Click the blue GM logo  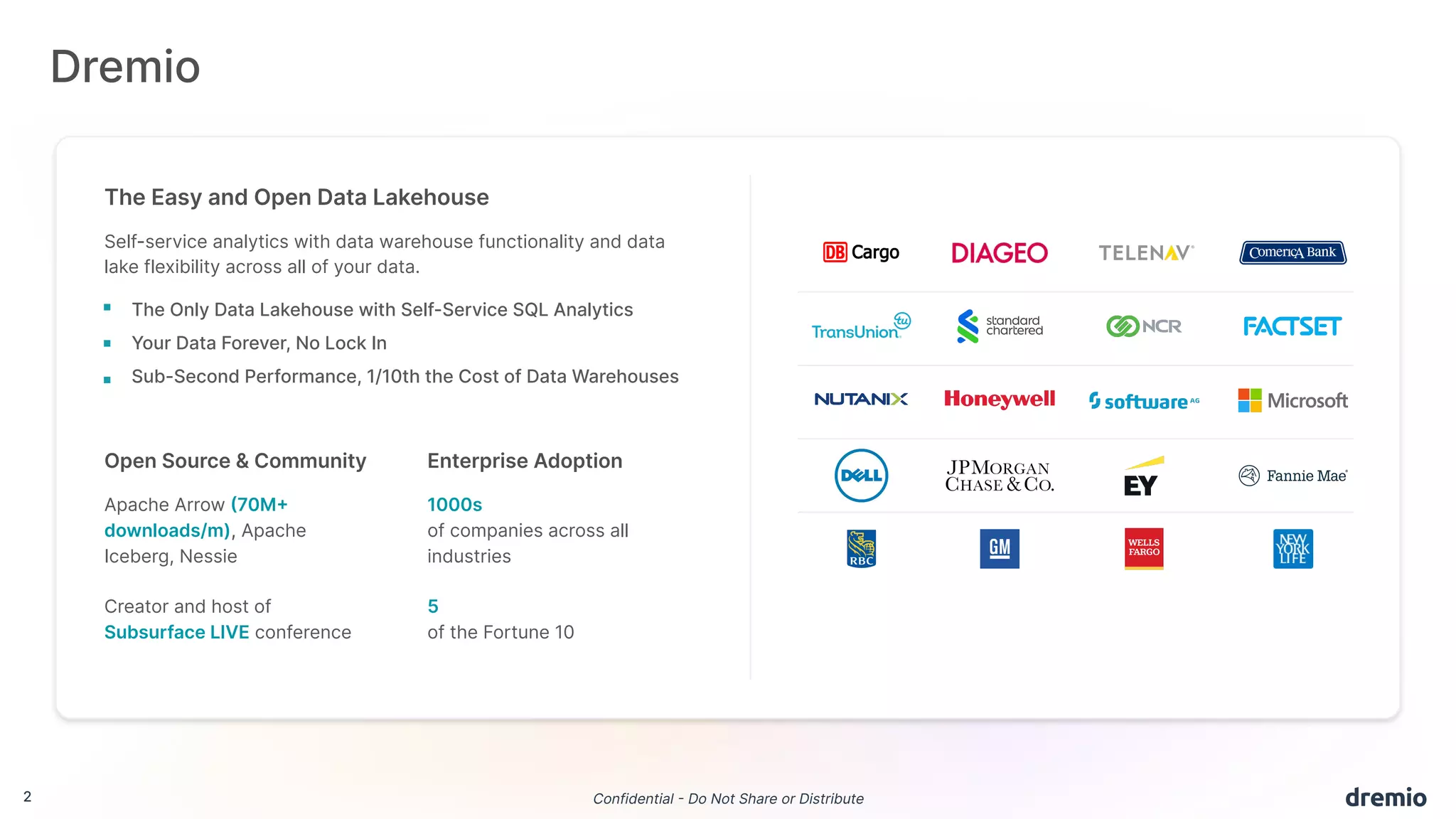[999, 548]
